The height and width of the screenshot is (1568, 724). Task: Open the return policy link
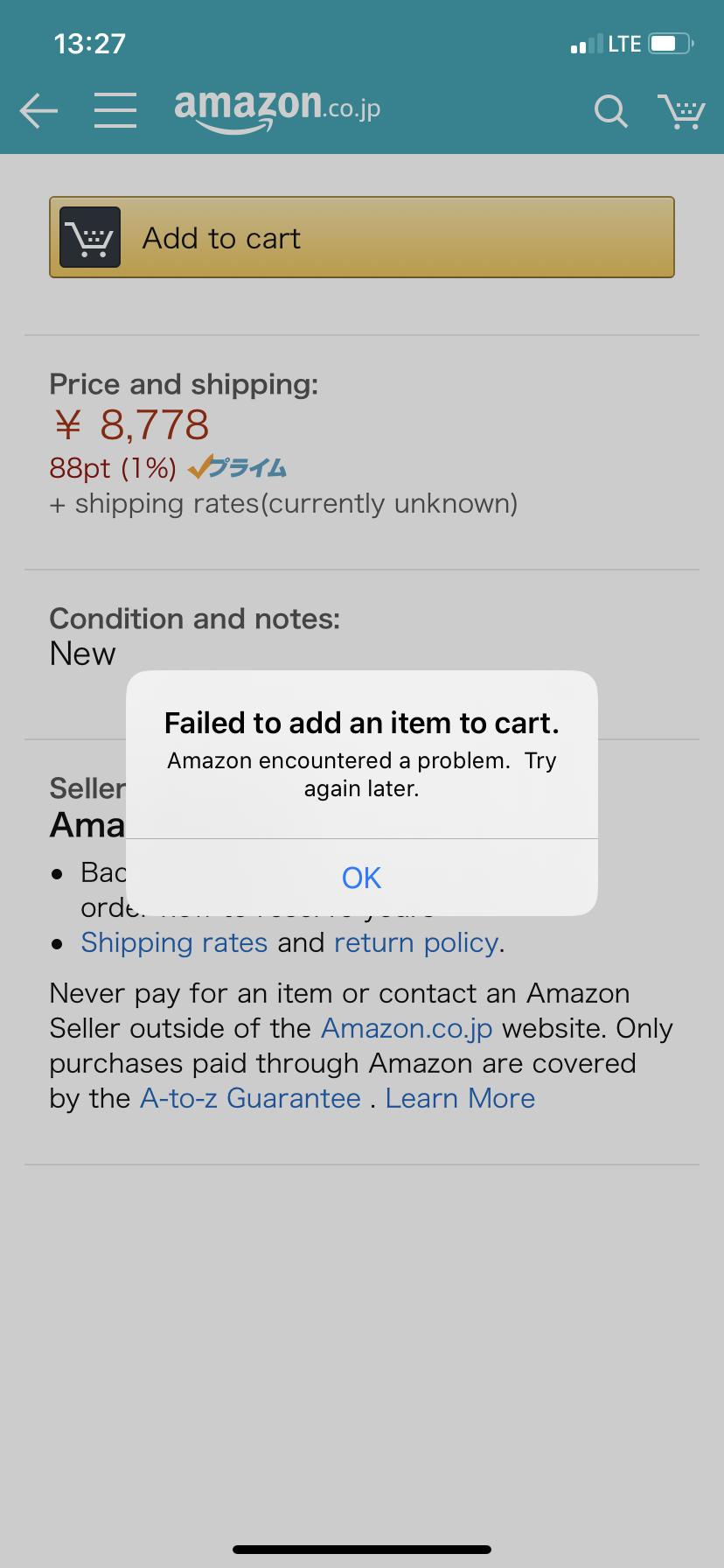(416, 942)
